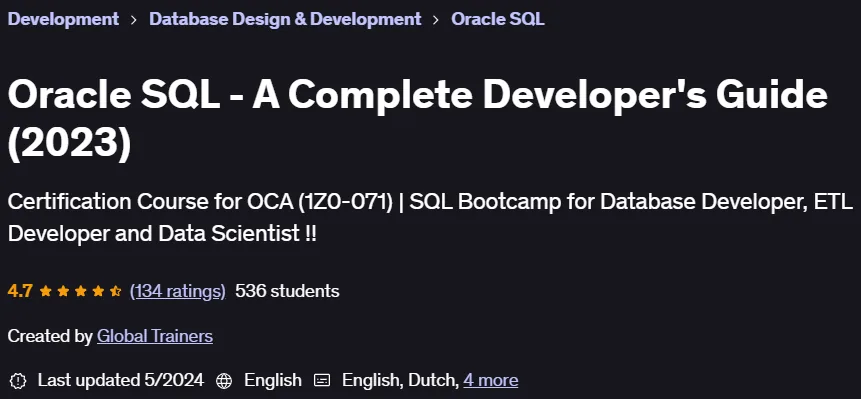861x399 pixels.
Task: Click the chevron before Oracle SQL breadcrumb
Action: [x=436, y=20]
